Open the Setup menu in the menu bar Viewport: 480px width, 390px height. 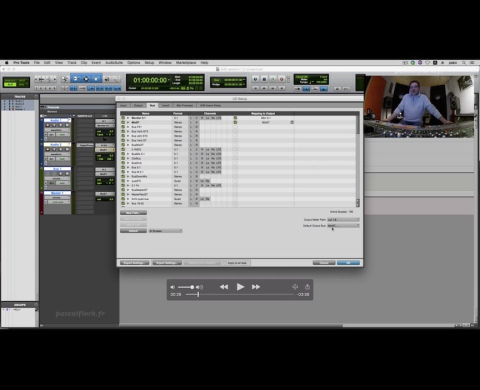coord(149,63)
